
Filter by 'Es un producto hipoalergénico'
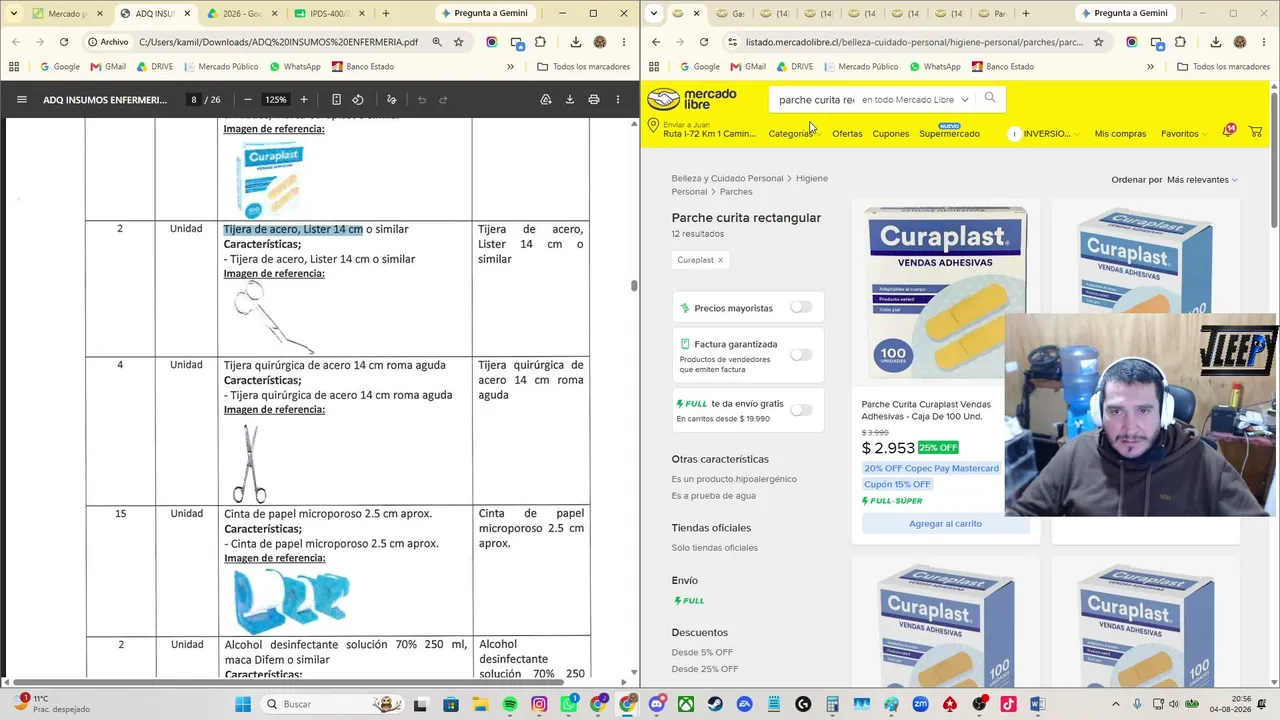(x=734, y=479)
